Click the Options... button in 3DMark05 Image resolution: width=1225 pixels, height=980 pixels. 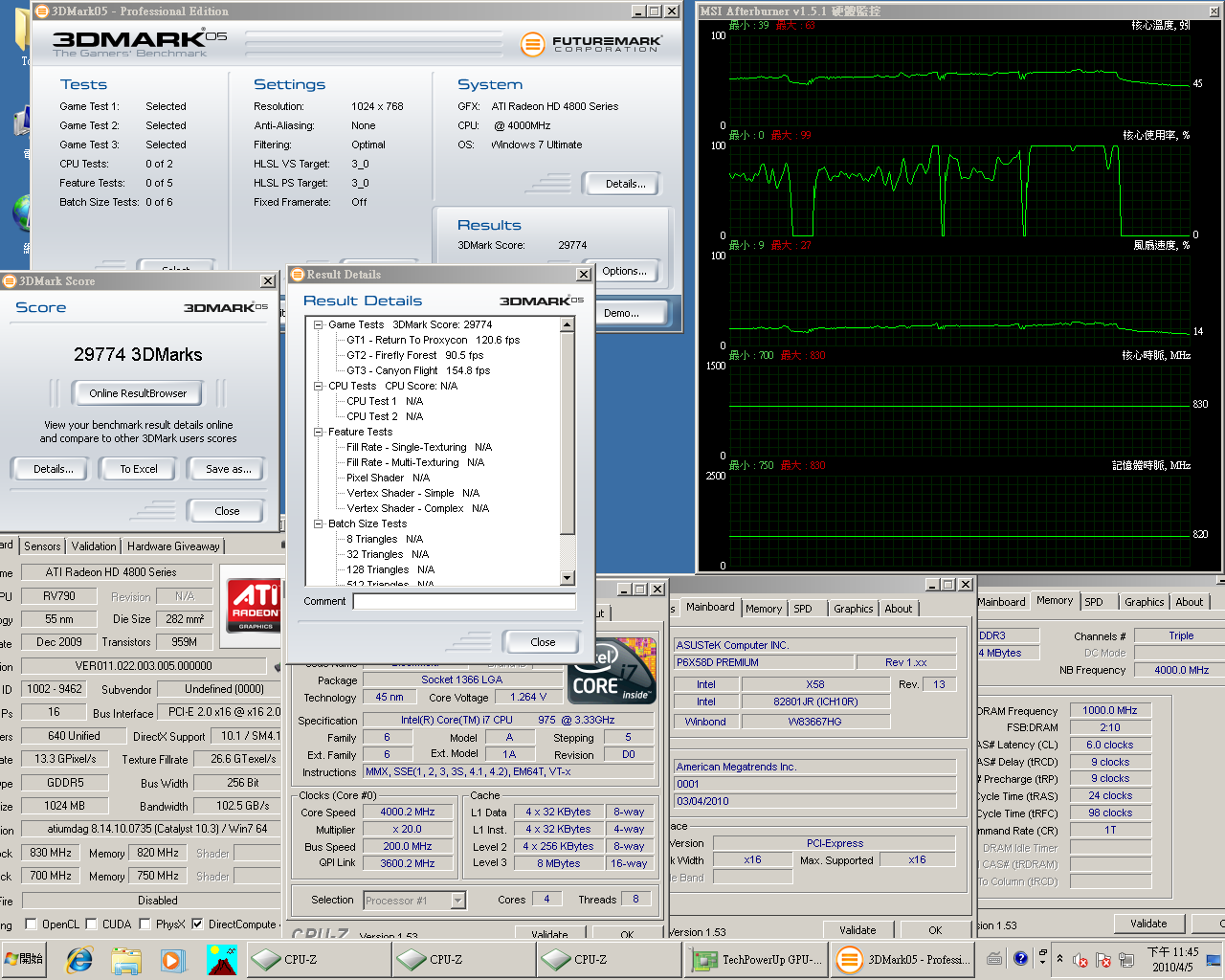[x=625, y=272]
